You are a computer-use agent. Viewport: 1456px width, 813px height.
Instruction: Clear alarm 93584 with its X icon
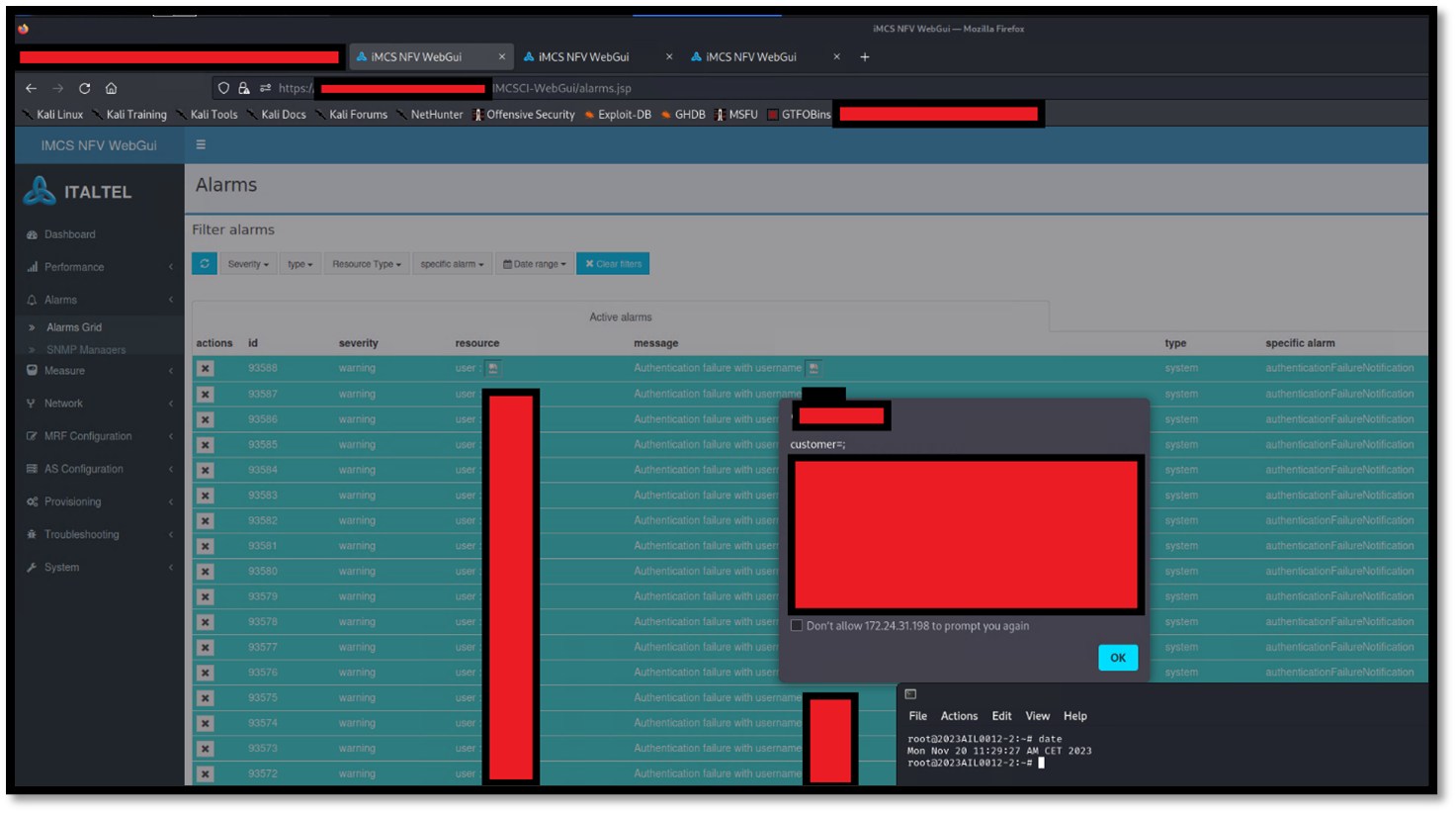205,470
